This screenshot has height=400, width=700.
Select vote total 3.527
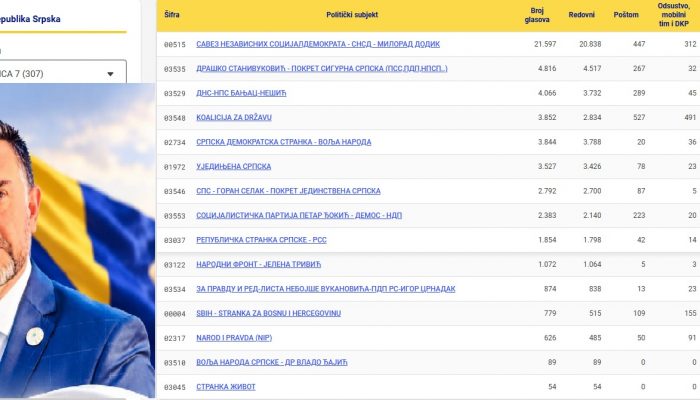[547, 167]
